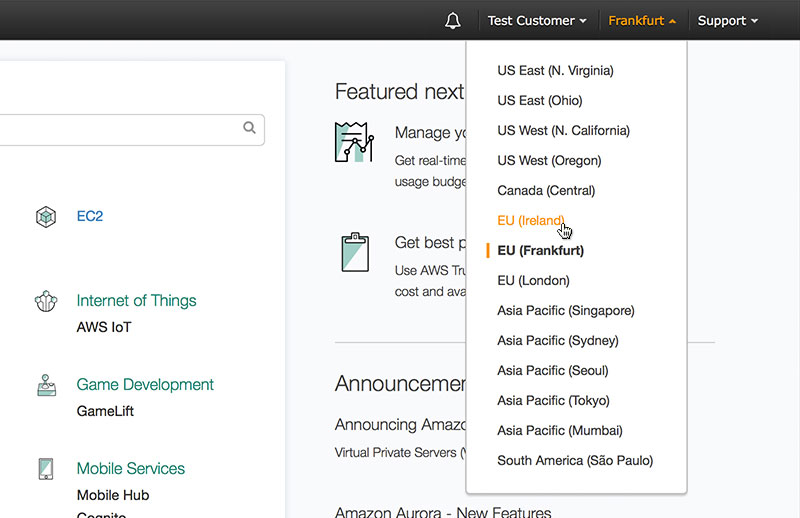Open Internet of Things category link
The height and width of the screenshot is (518, 800).
136,301
